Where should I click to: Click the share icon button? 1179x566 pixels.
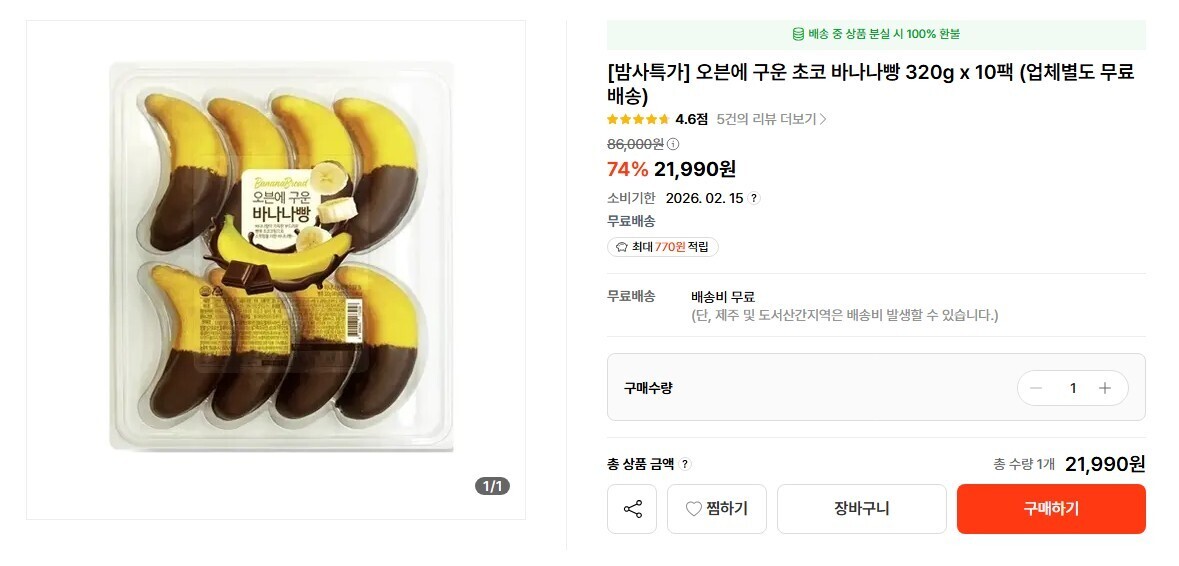click(632, 509)
